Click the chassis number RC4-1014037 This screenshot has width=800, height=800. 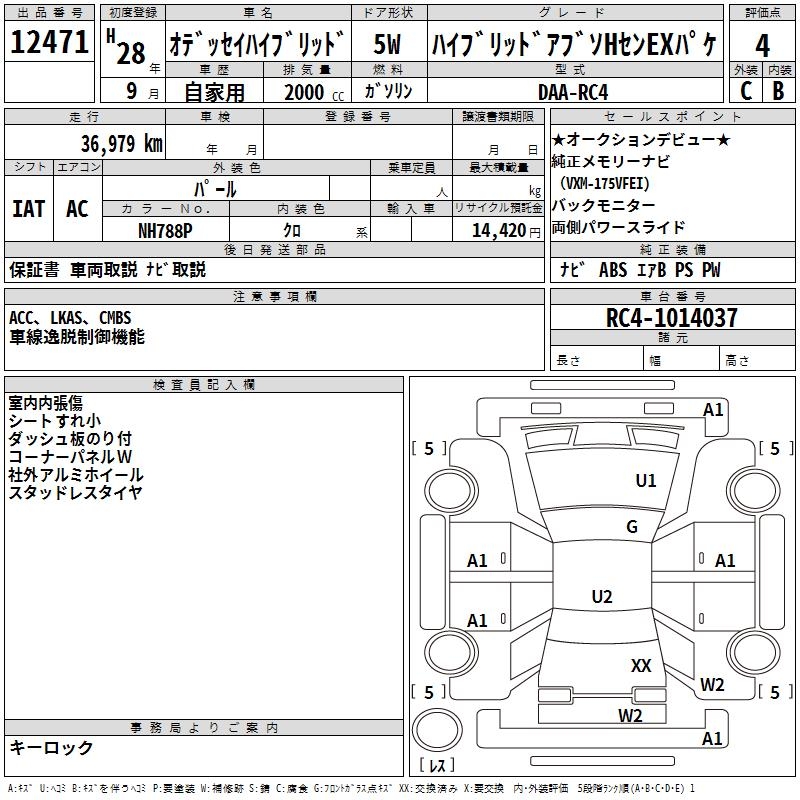(x=671, y=318)
